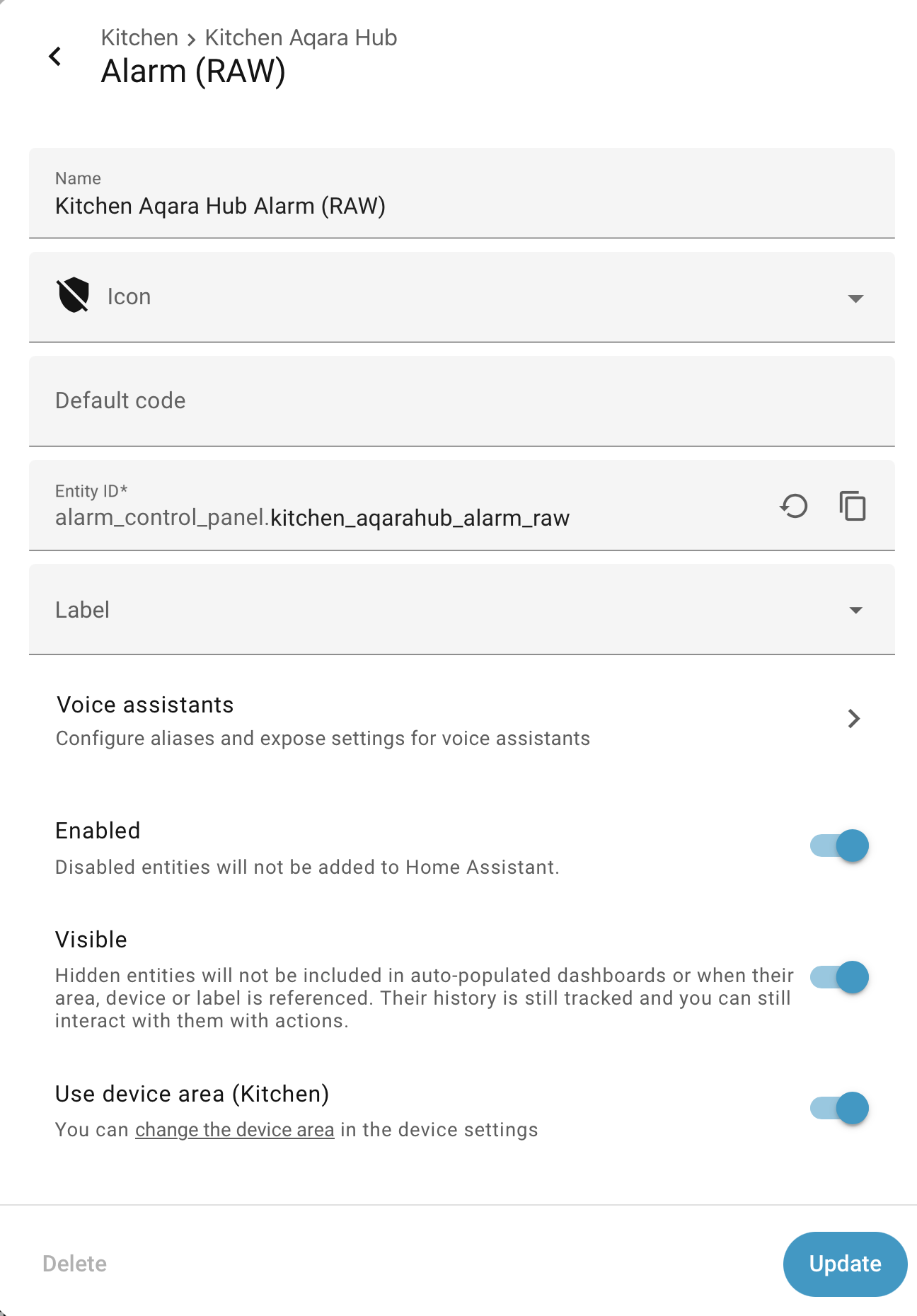The width and height of the screenshot is (917, 1316).
Task: Click the Update button
Action: [x=845, y=1264]
